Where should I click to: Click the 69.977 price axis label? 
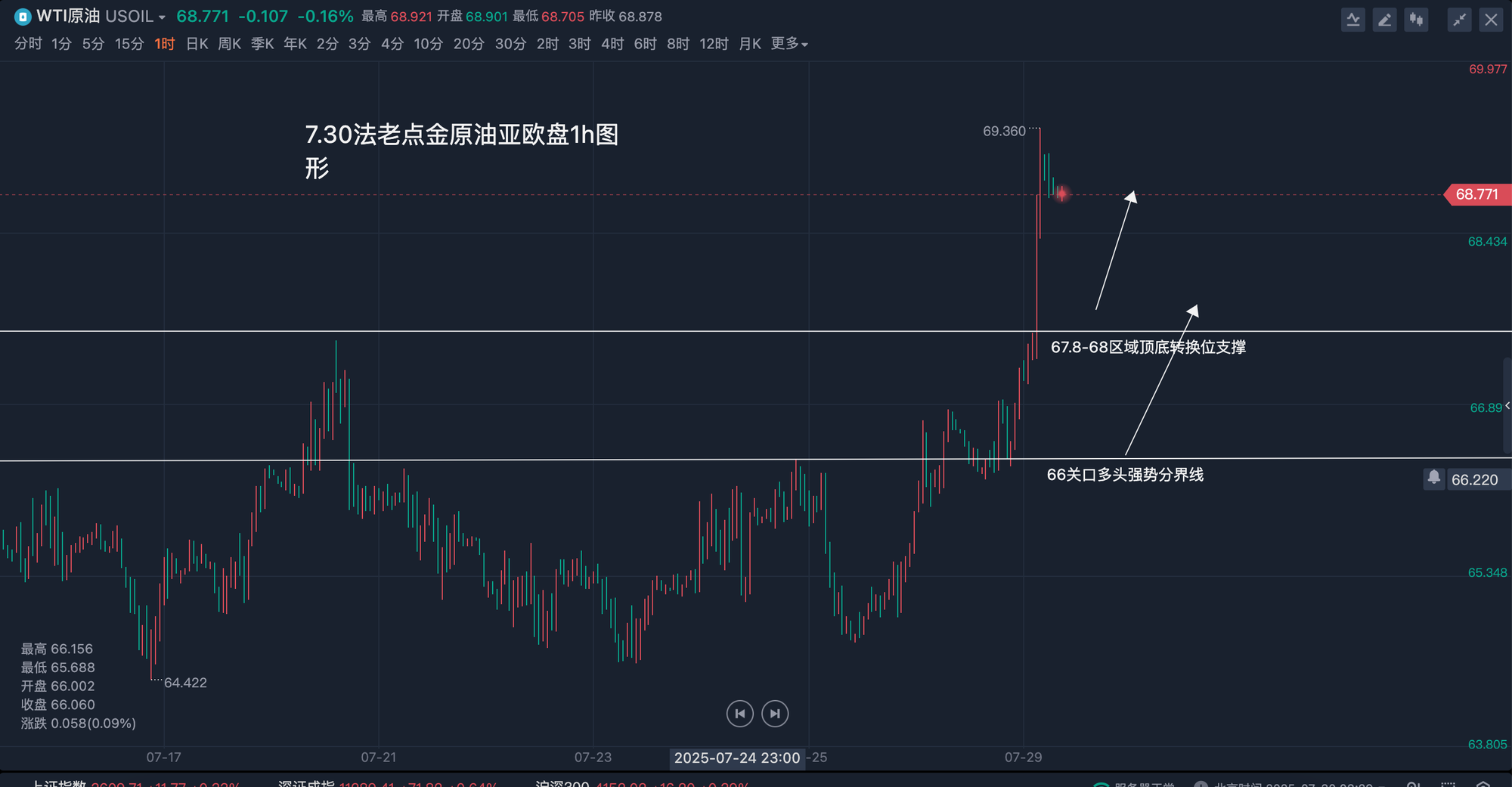1488,69
